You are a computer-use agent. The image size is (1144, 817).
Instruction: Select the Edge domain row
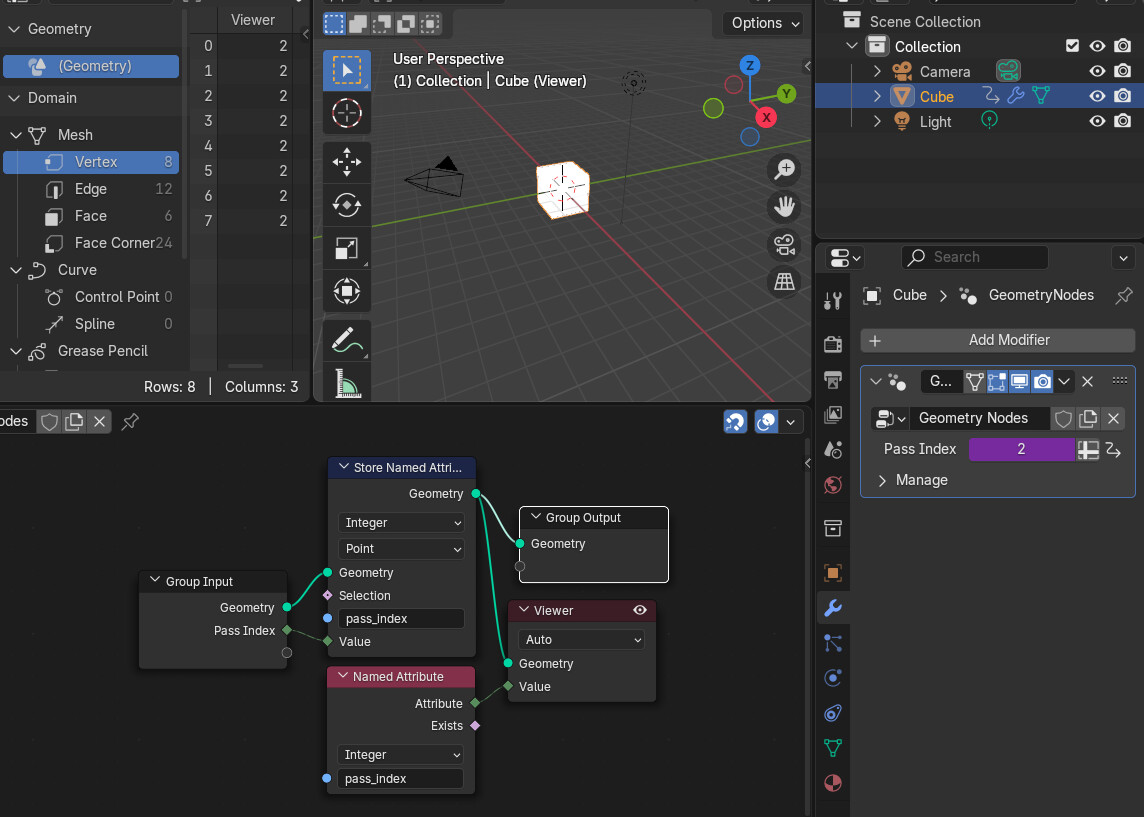coord(91,189)
